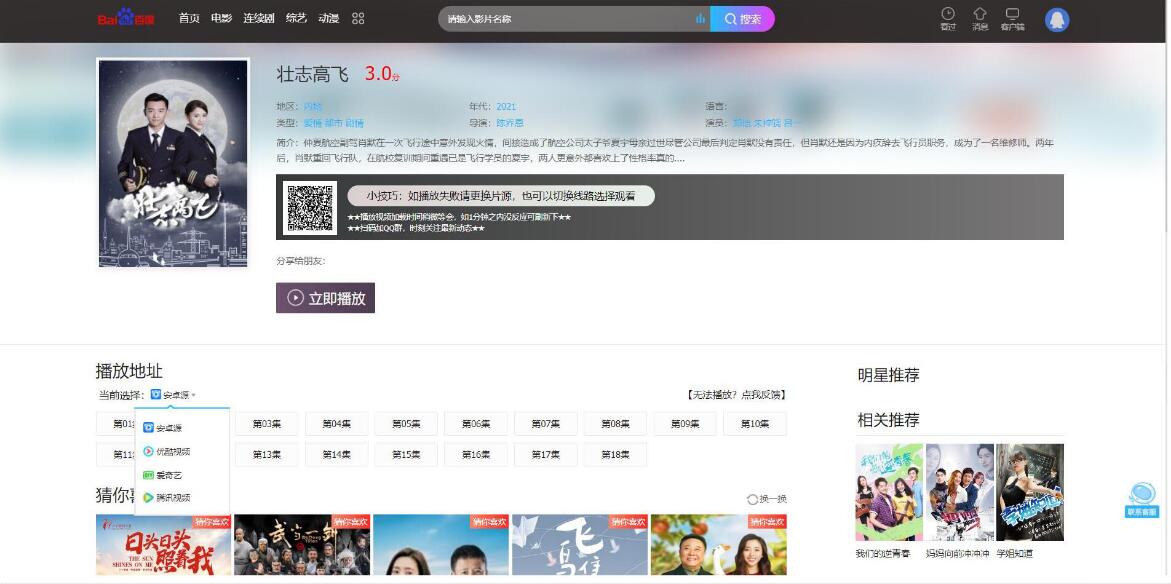Viewport: 1171px width, 584px height.
Task: Play episode 第09集
Action: point(685,423)
